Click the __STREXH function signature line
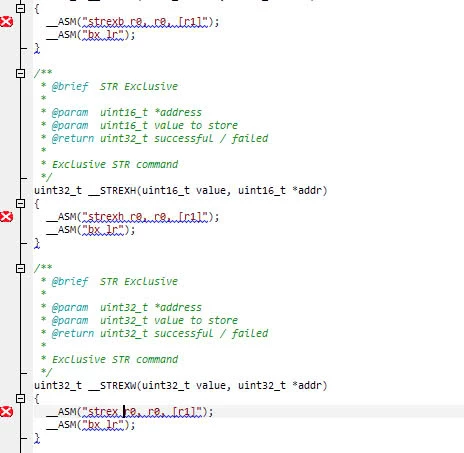464x453 pixels. click(181, 191)
